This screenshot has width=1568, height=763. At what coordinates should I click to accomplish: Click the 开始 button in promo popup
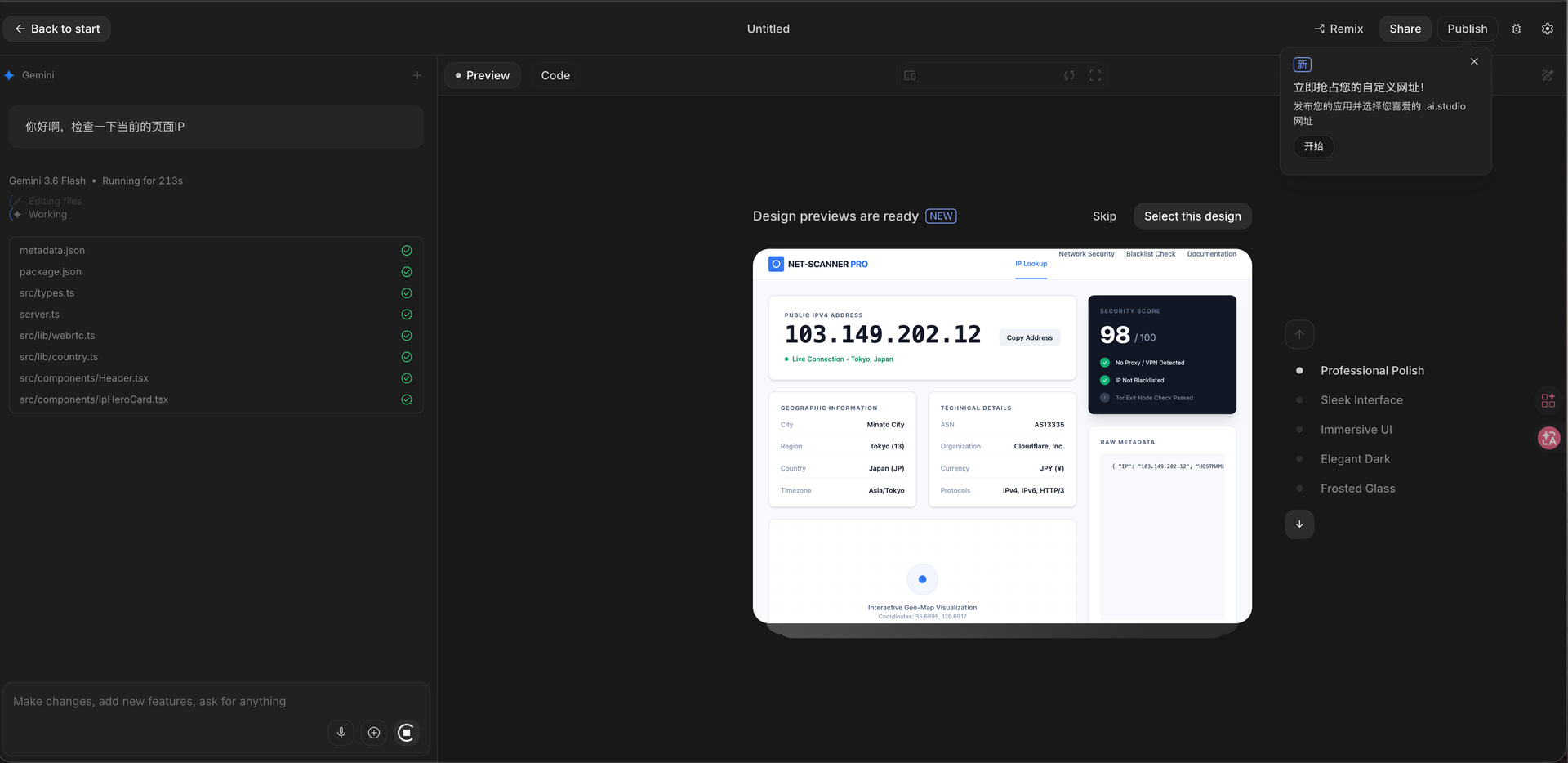click(x=1313, y=146)
